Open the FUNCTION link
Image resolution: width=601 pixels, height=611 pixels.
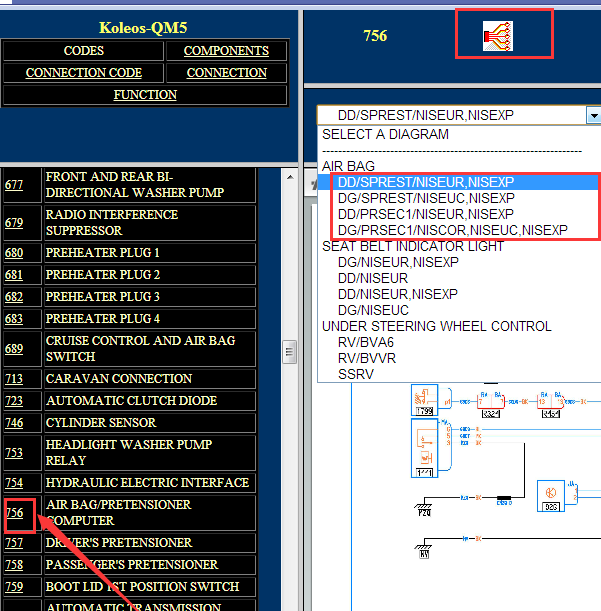pos(145,95)
